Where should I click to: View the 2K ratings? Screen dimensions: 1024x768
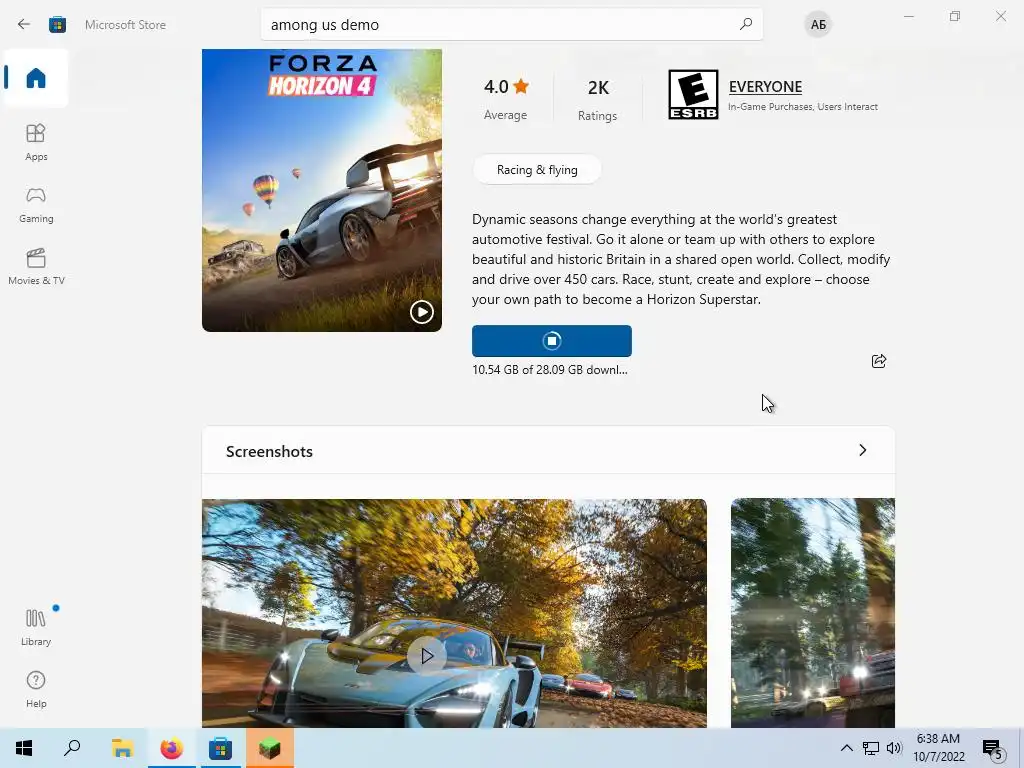pyautogui.click(x=598, y=100)
